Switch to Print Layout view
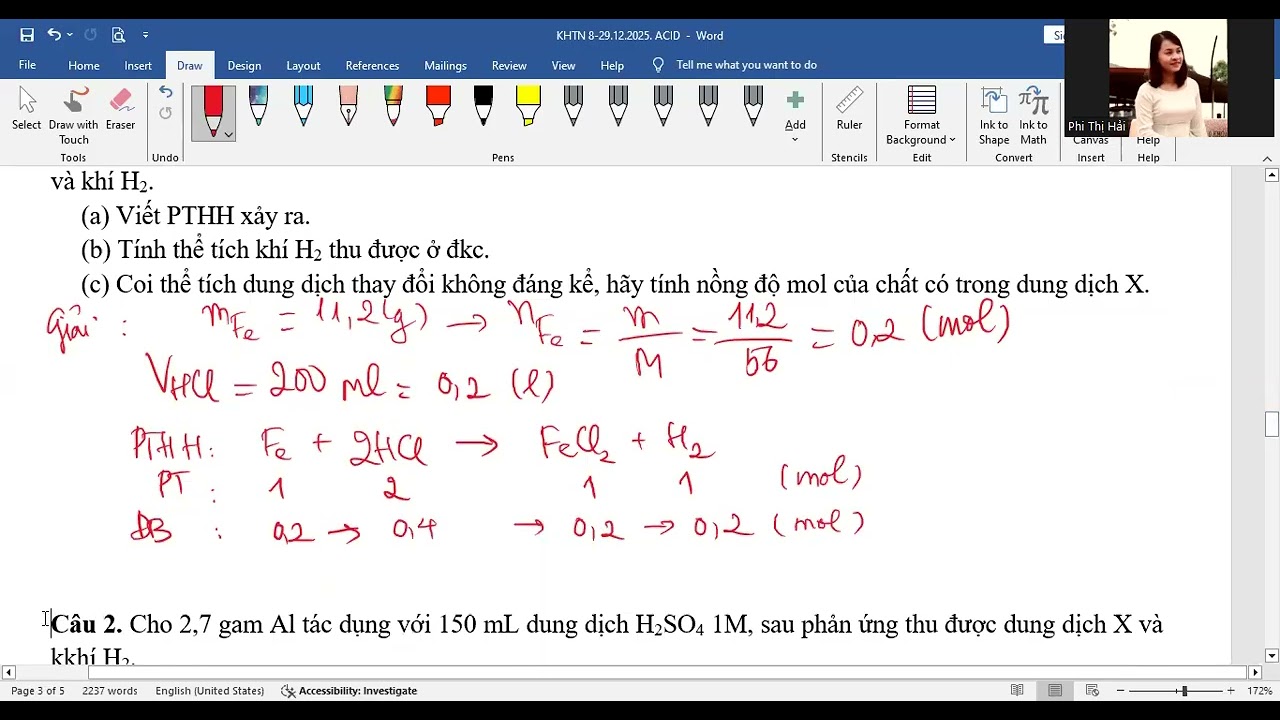 (1055, 691)
